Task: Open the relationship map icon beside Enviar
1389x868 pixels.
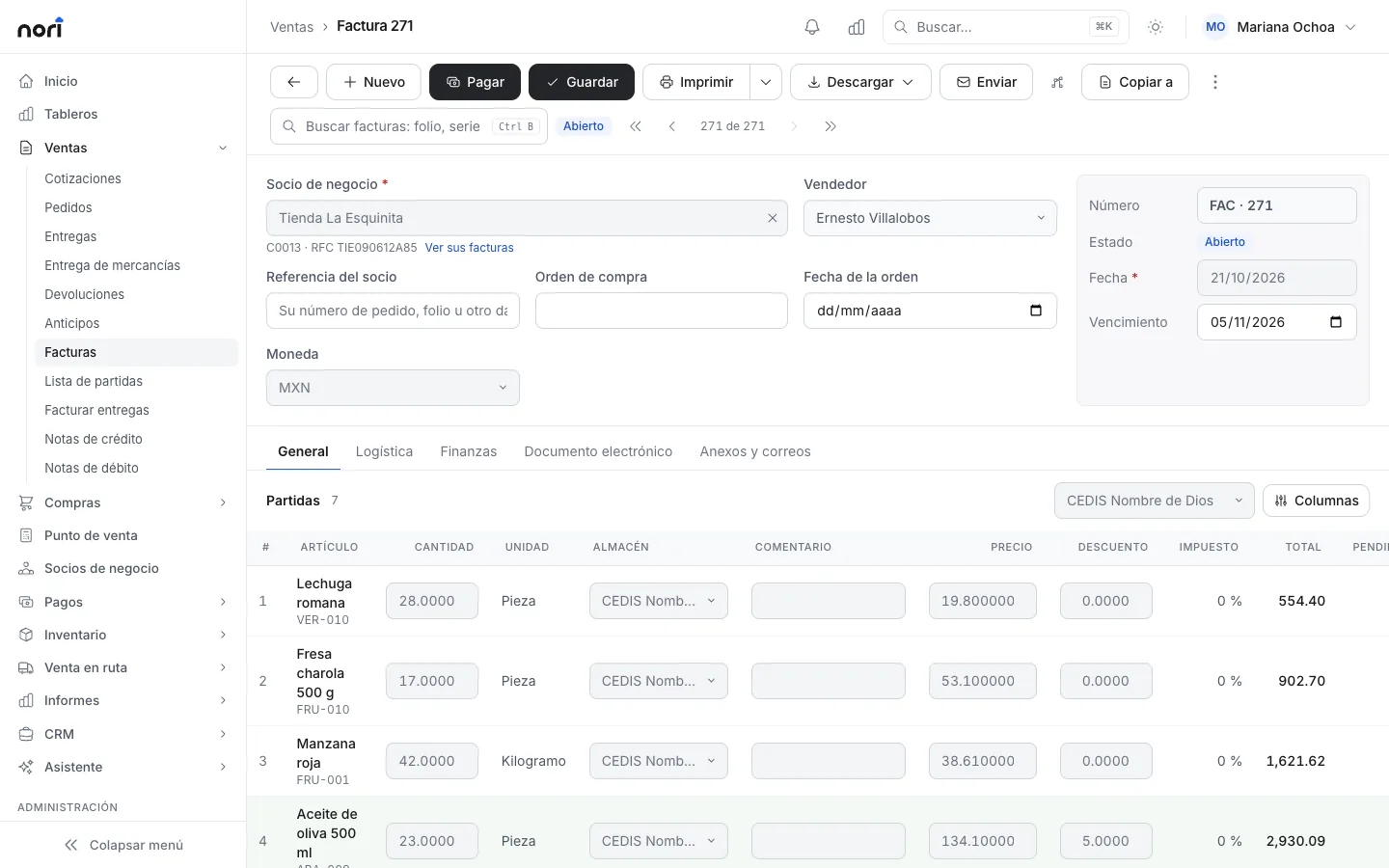Action: [x=1057, y=82]
